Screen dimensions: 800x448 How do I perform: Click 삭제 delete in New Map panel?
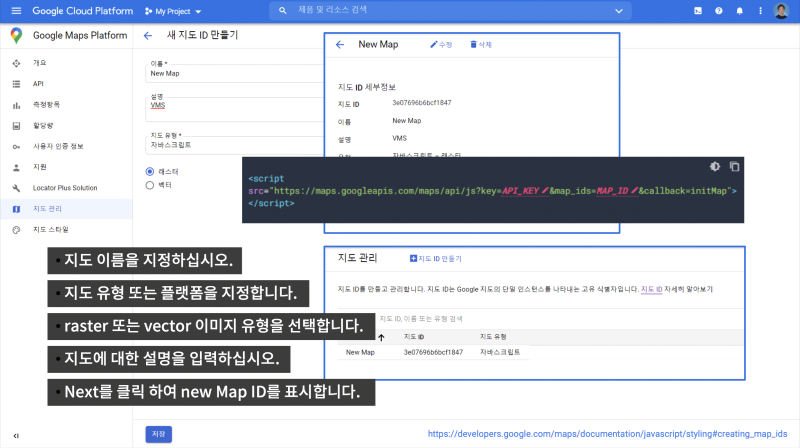pyautogui.click(x=481, y=45)
